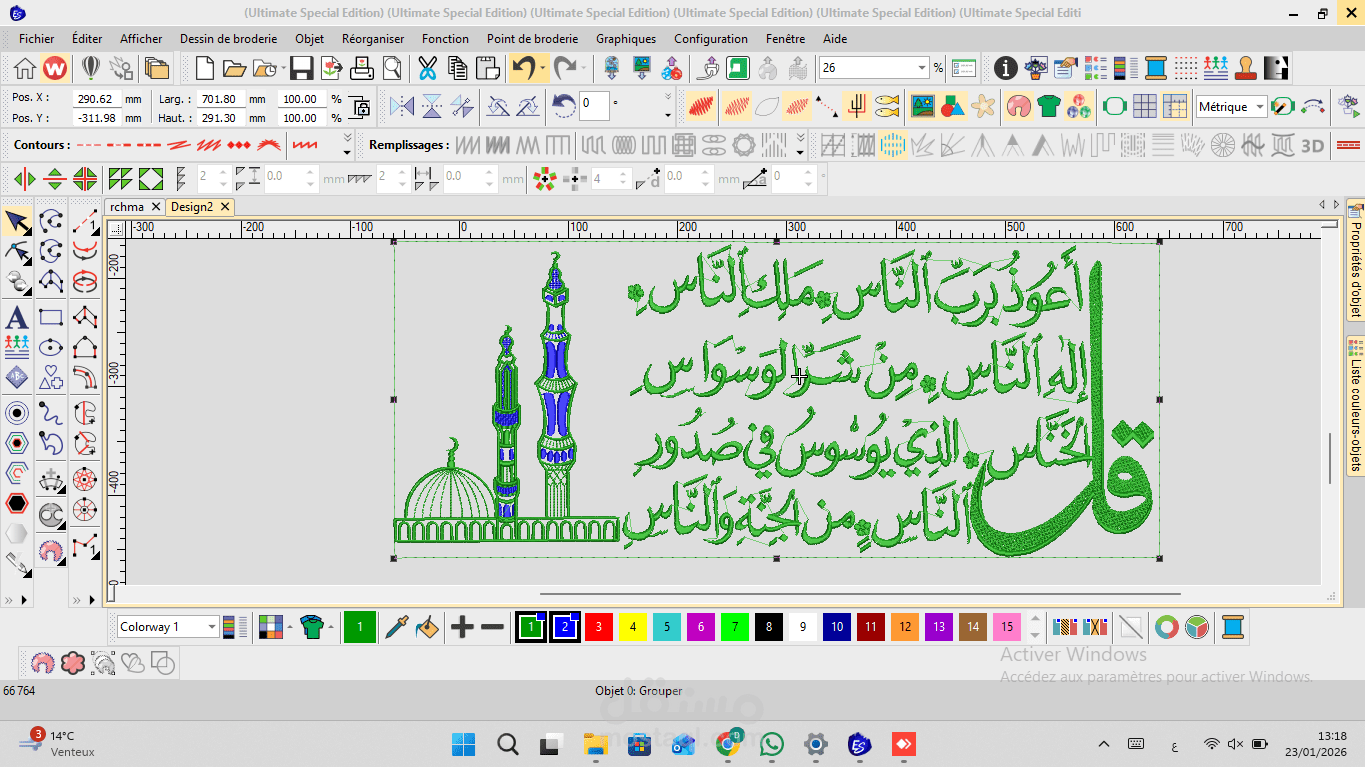Close the Design2 tab
The height and width of the screenshot is (767, 1365).
(x=225, y=207)
